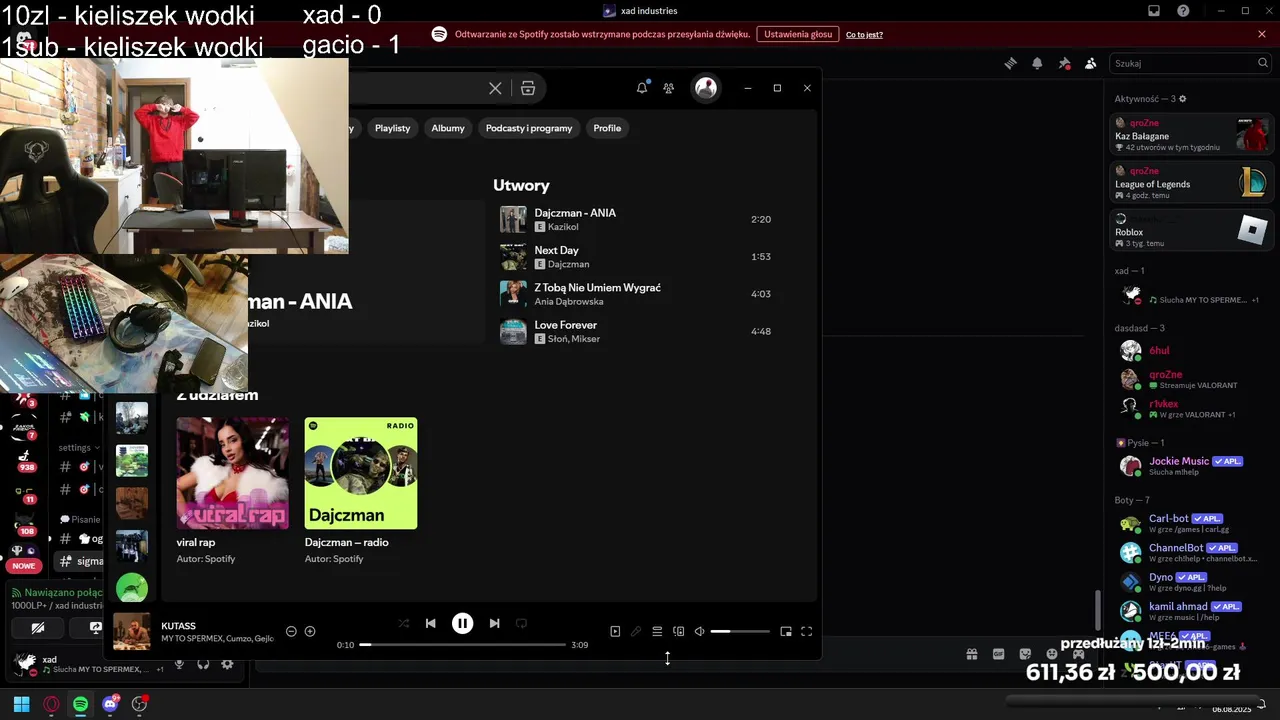
Task: Open Discord notification settings bell
Action: (x=1037, y=63)
